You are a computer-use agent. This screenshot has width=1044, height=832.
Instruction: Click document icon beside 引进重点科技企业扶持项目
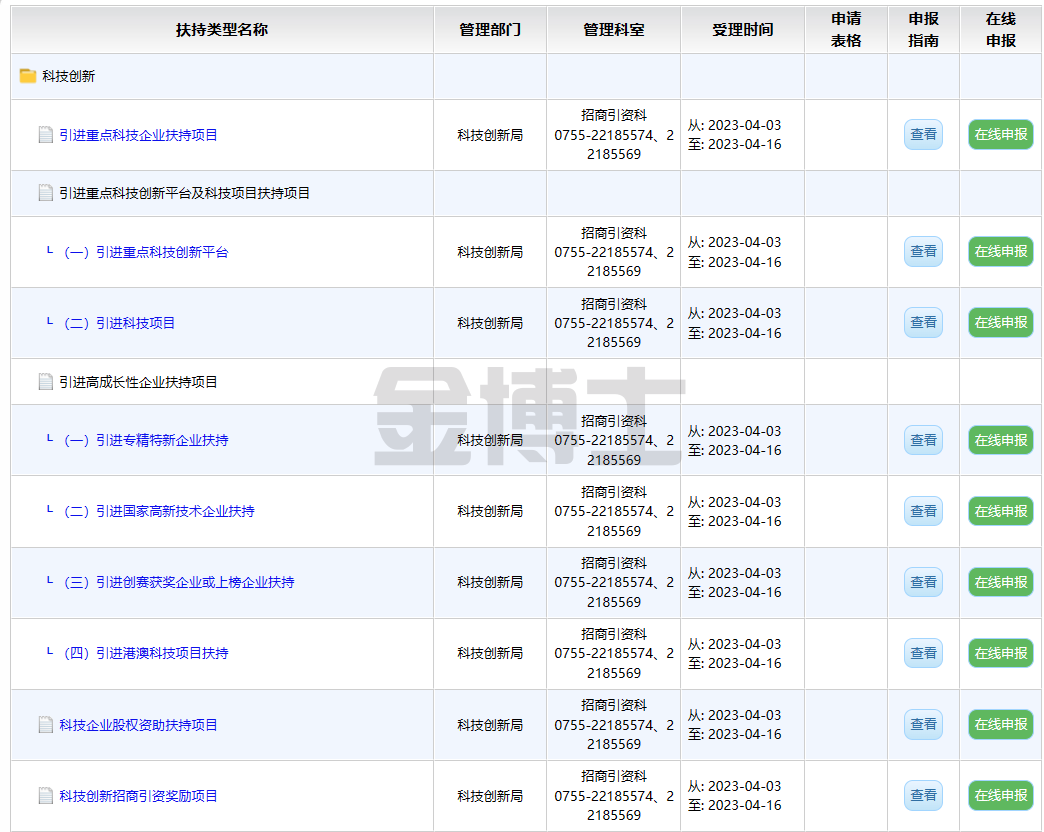point(45,135)
